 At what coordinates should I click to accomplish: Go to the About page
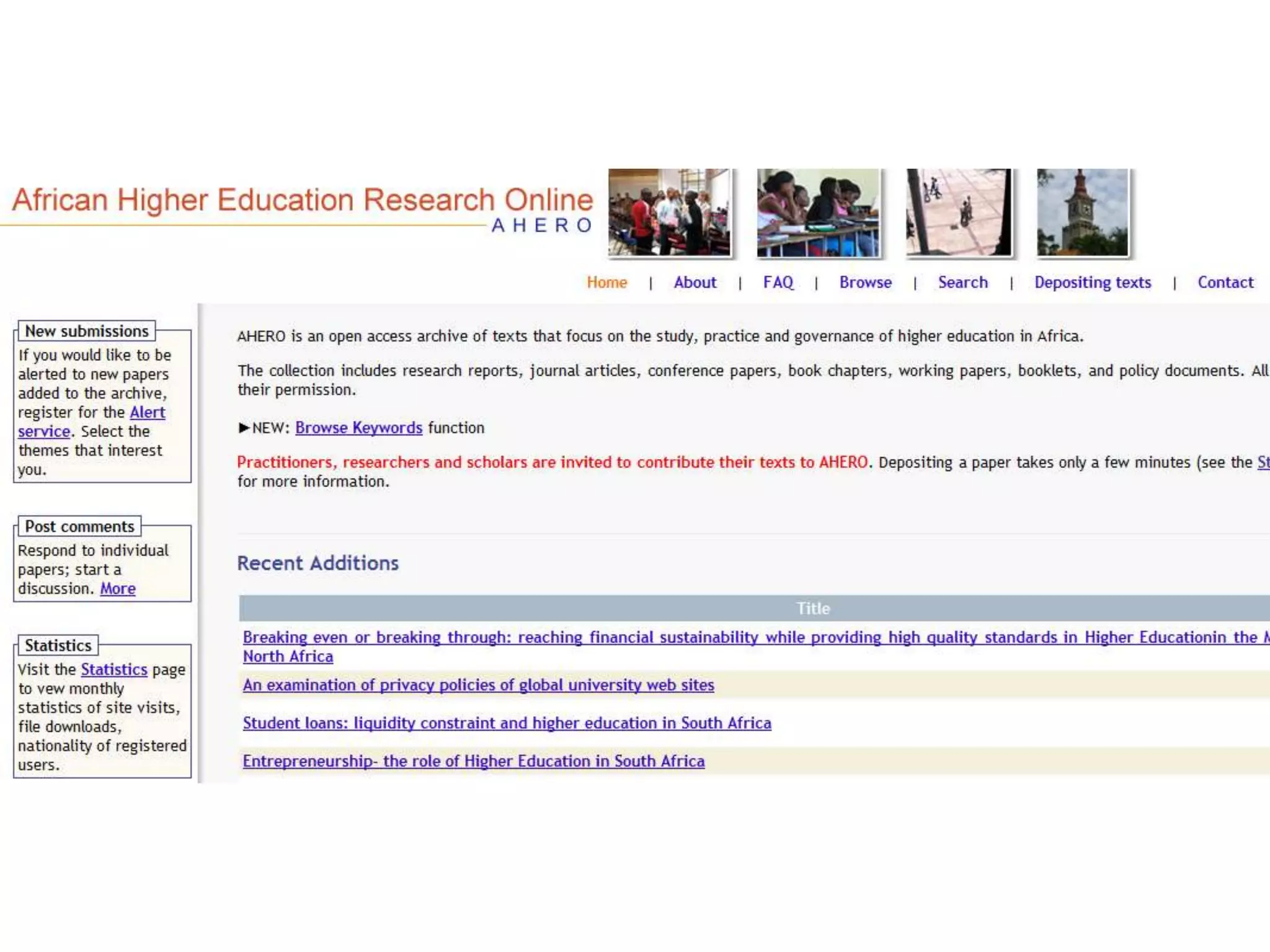695,283
